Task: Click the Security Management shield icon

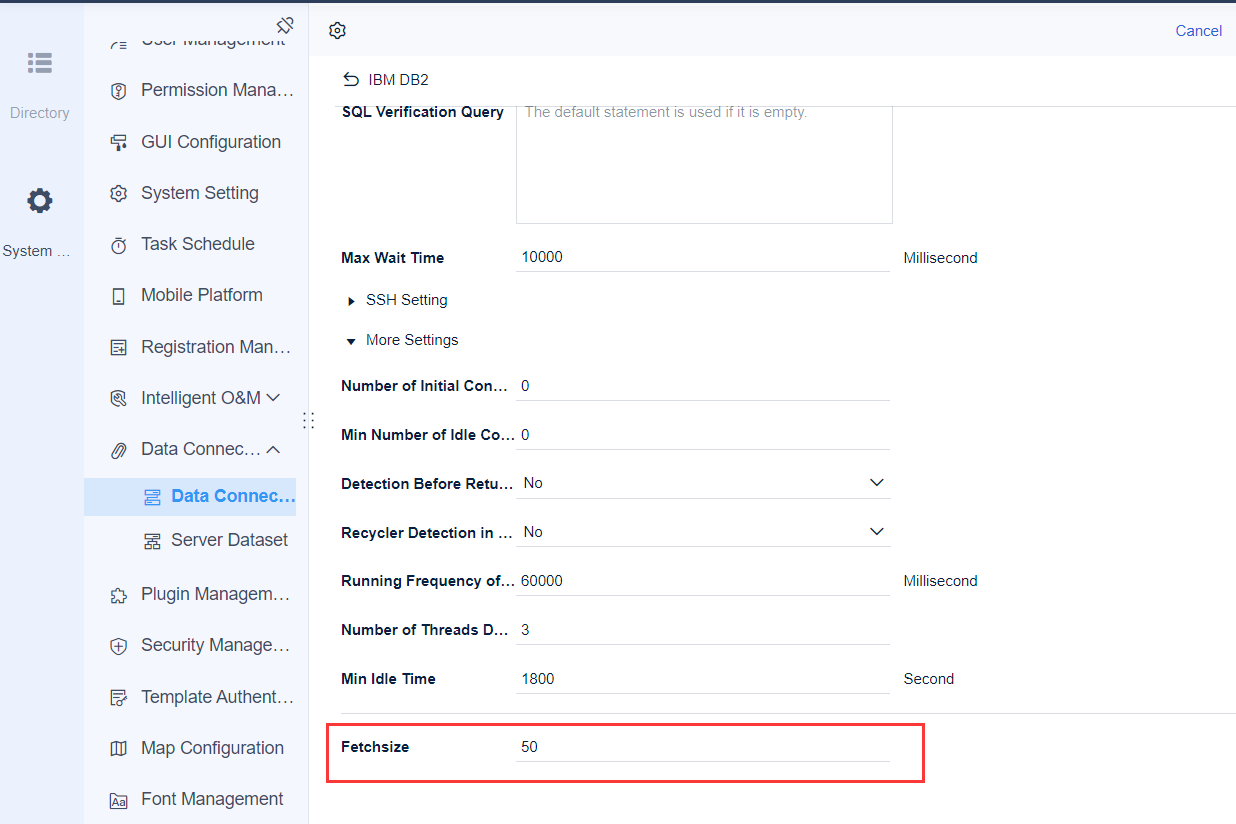Action: click(119, 646)
